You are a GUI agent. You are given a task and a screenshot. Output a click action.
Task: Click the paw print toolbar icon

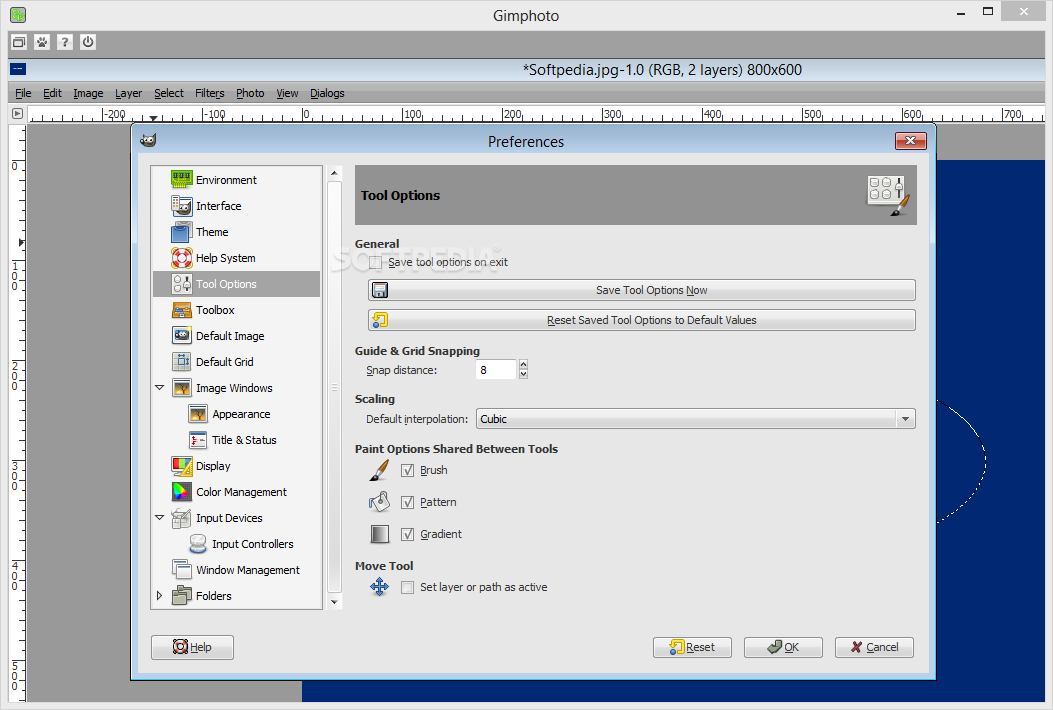[42, 42]
